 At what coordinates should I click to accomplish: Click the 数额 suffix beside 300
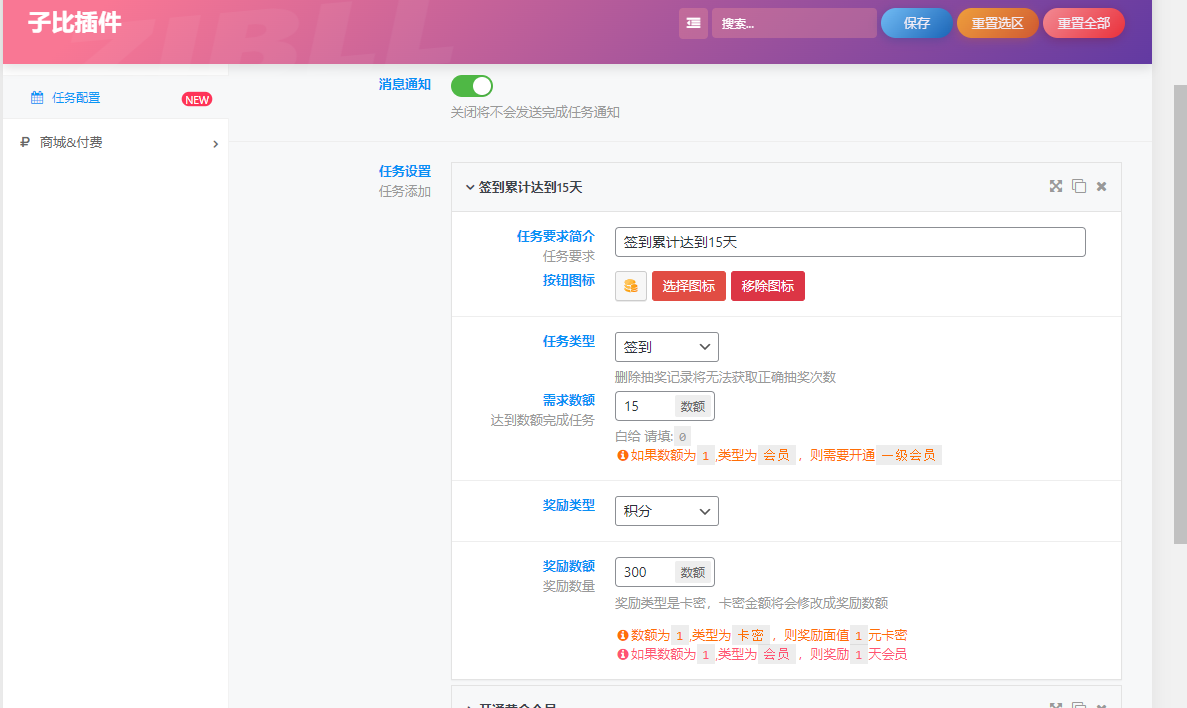[x=693, y=572]
